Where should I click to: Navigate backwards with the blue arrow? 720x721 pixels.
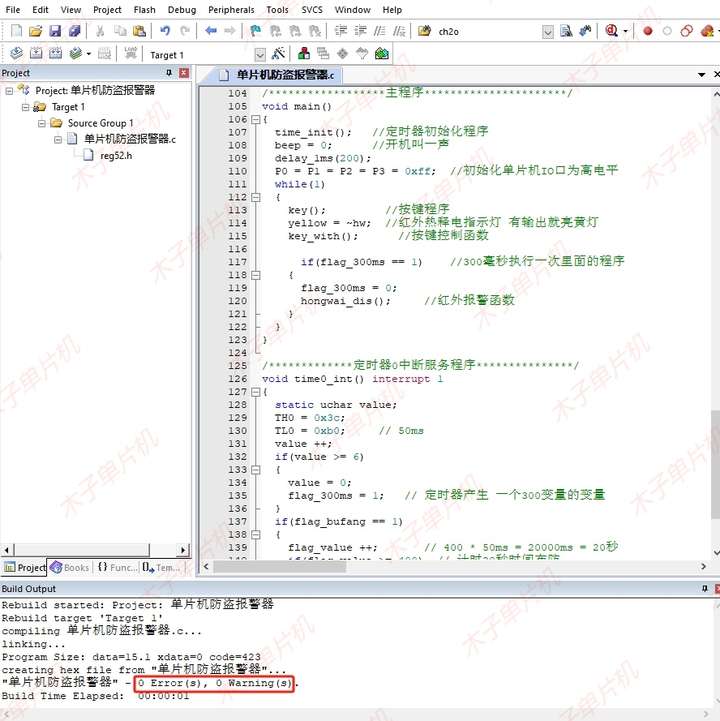[211, 31]
